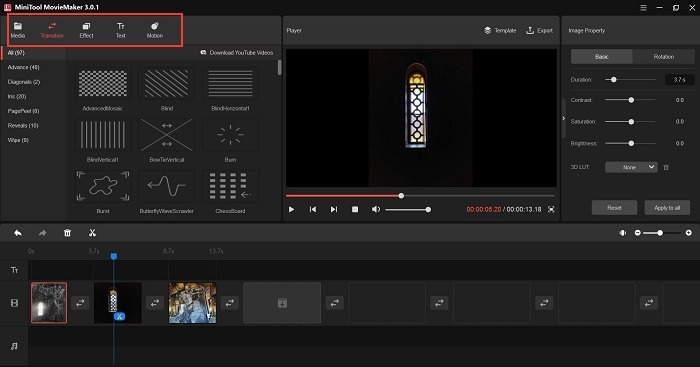This screenshot has width=700, height=367.
Task: Delete the selected clip from the timeline
Action: pyautogui.click(x=67, y=233)
